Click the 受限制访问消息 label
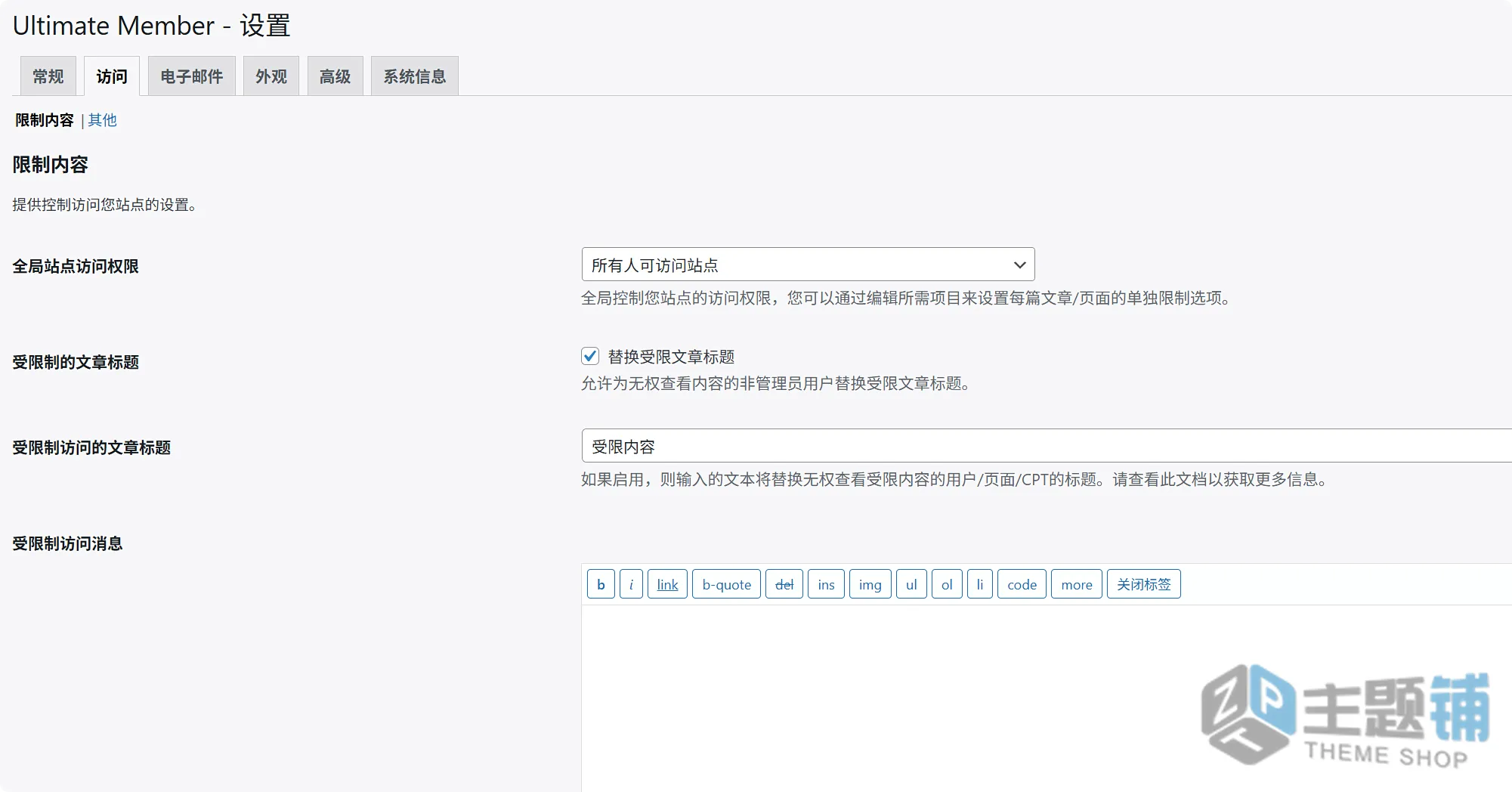 pyautogui.click(x=67, y=544)
